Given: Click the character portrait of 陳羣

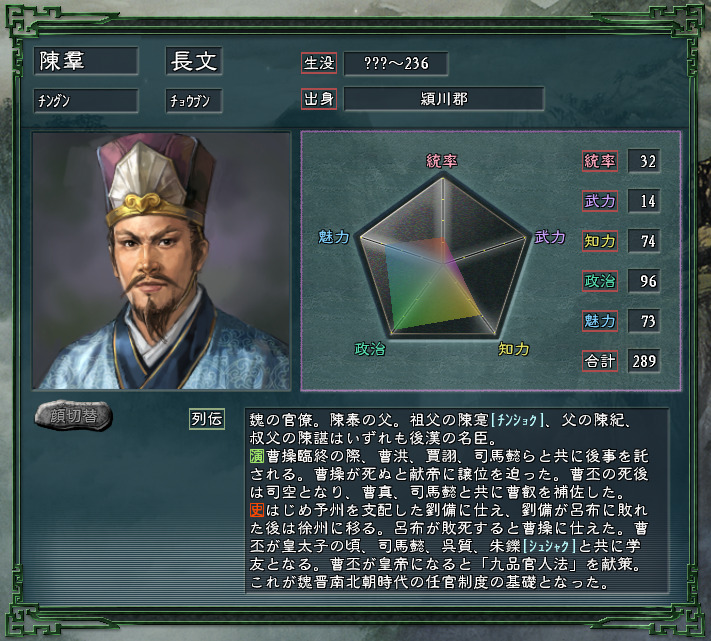Looking at the screenshot, I should [x=161, y=261].
